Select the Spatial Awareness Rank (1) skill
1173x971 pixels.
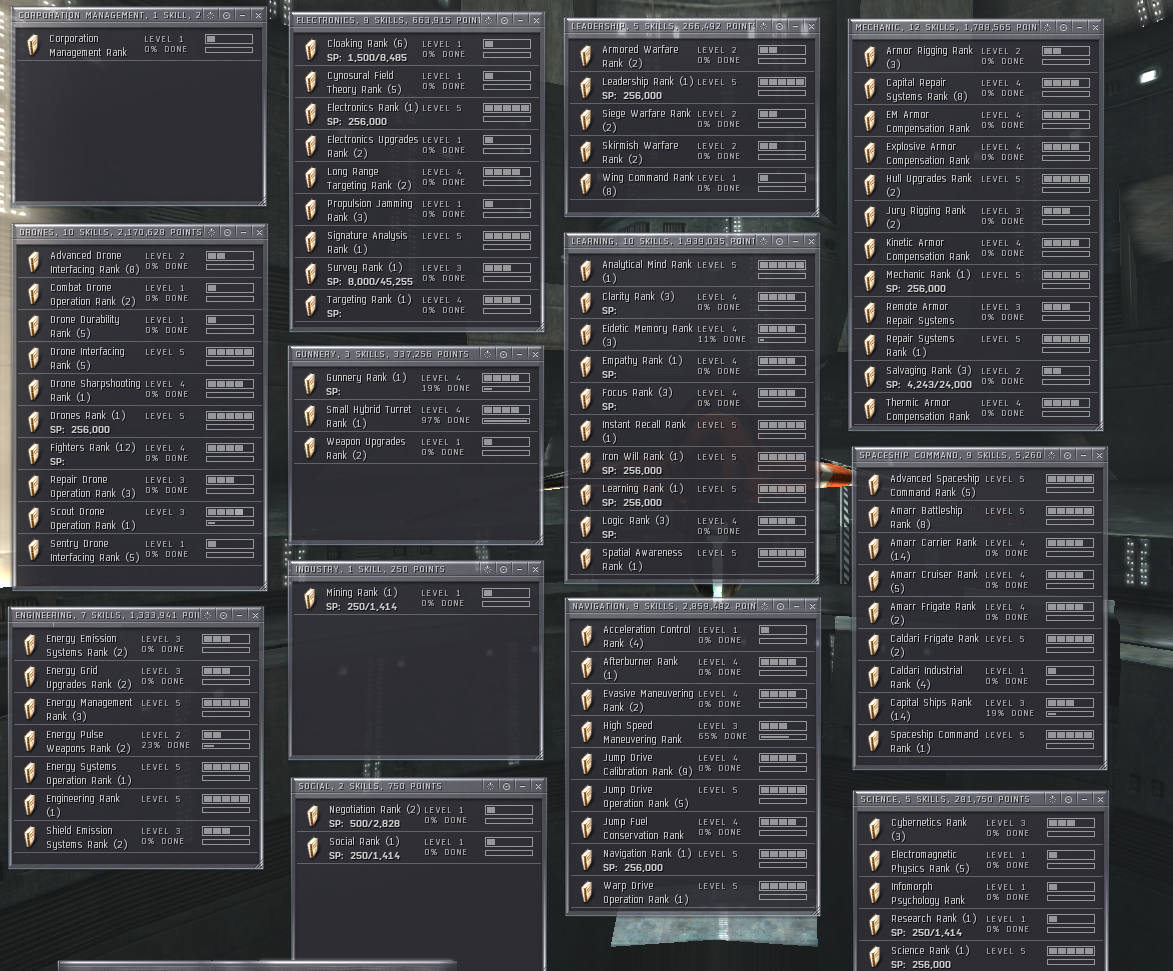[692, 560]
